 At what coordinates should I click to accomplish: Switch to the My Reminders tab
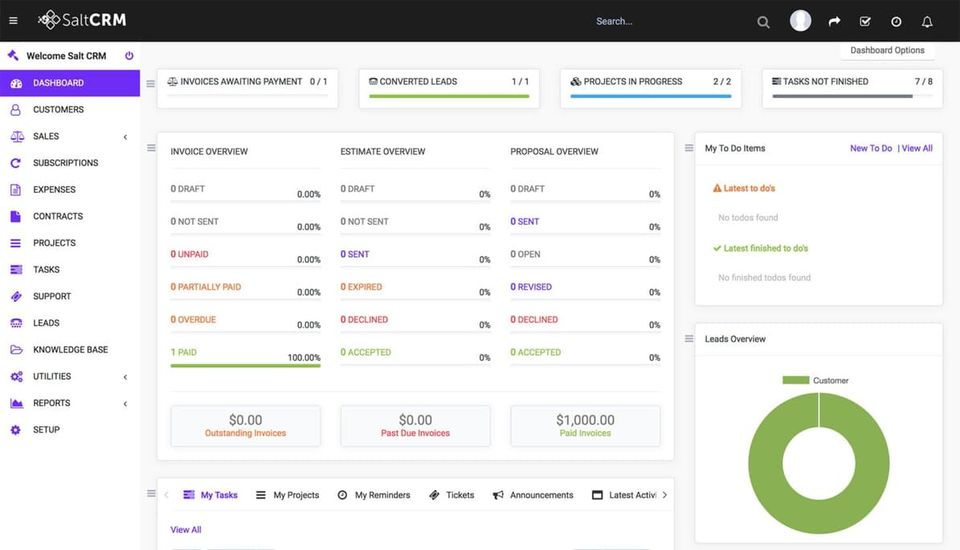coord(373,495)
